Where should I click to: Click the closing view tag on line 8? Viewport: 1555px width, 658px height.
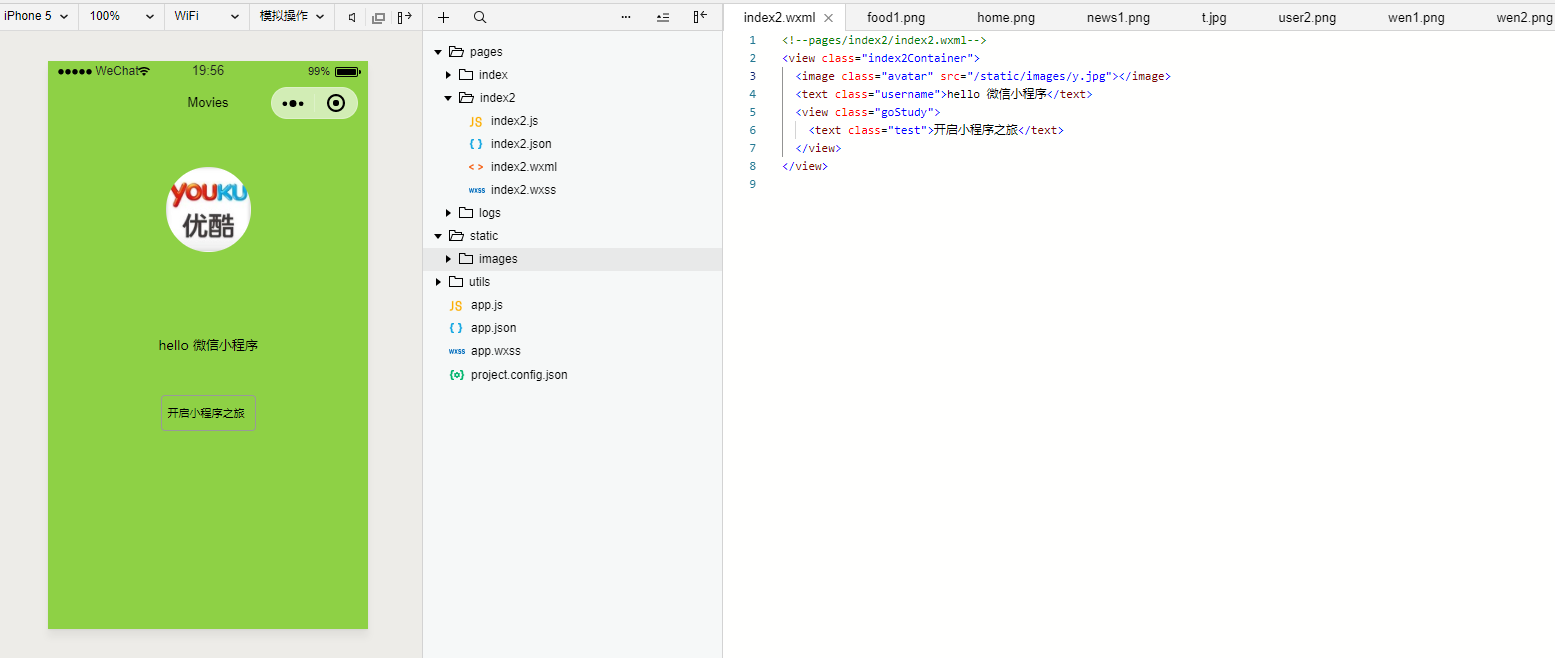(804, 166)
